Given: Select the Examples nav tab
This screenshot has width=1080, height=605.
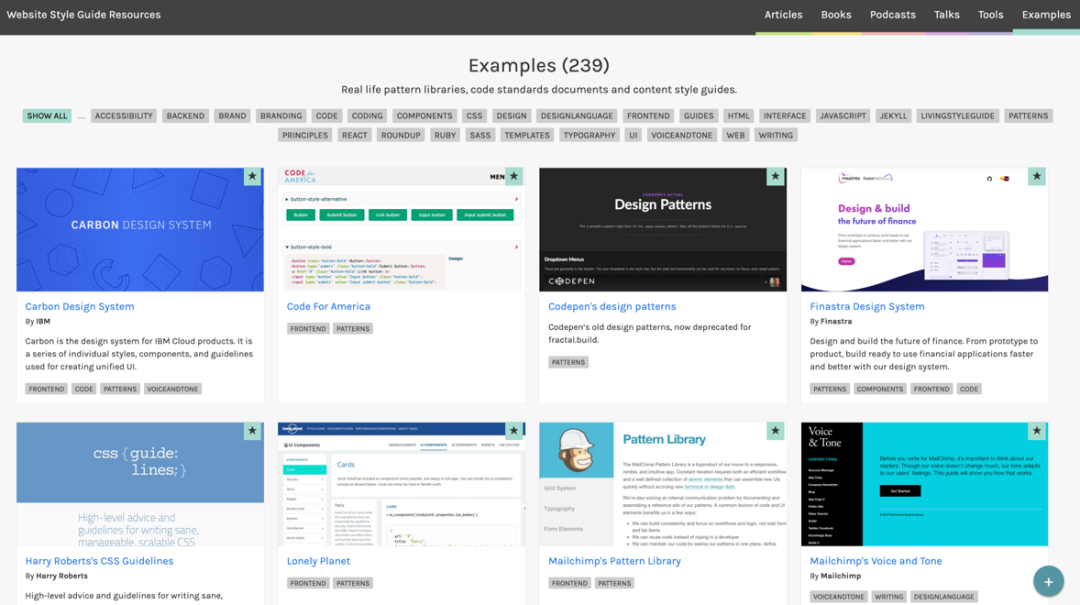Looking at the screenshot, I should tap(1046, 14).
